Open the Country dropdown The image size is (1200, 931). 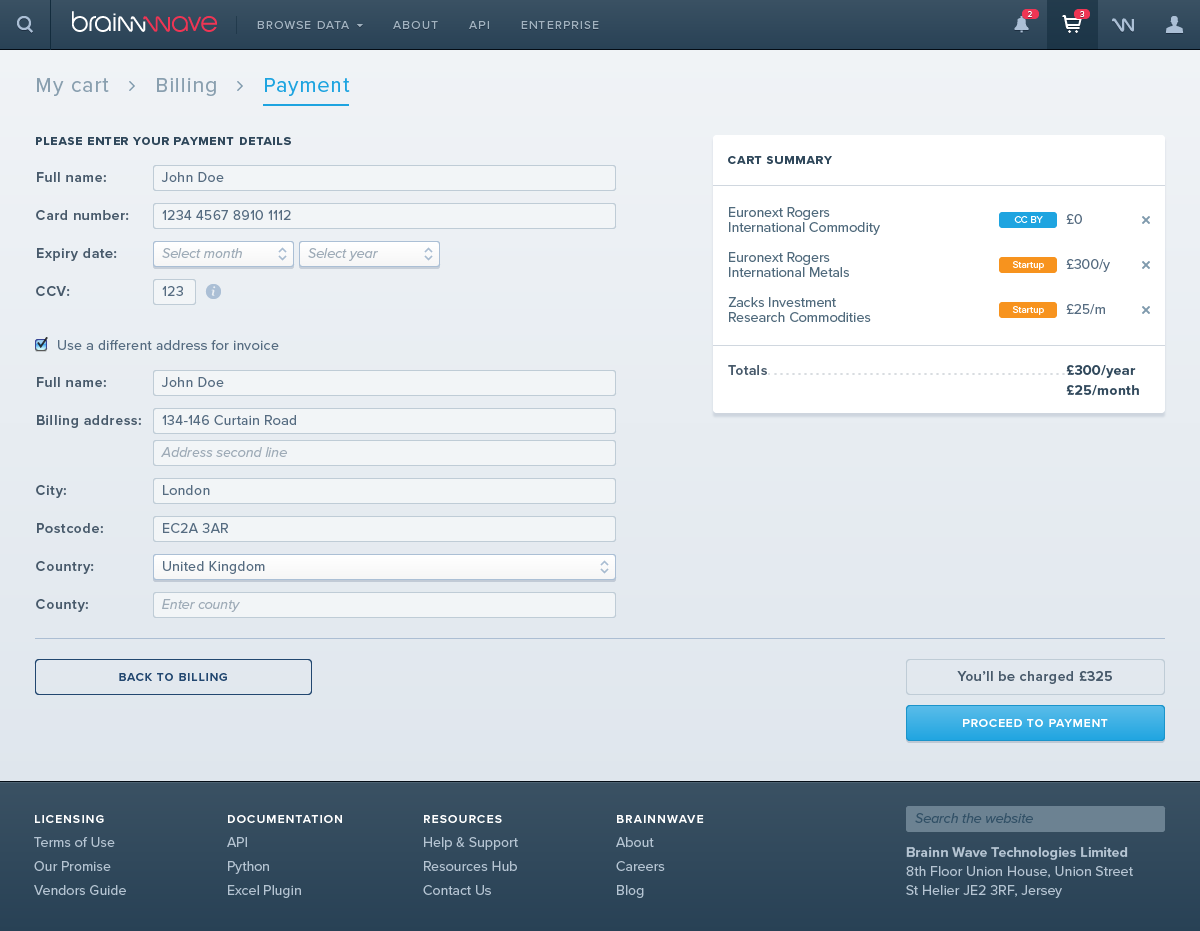tap(384, 567)
